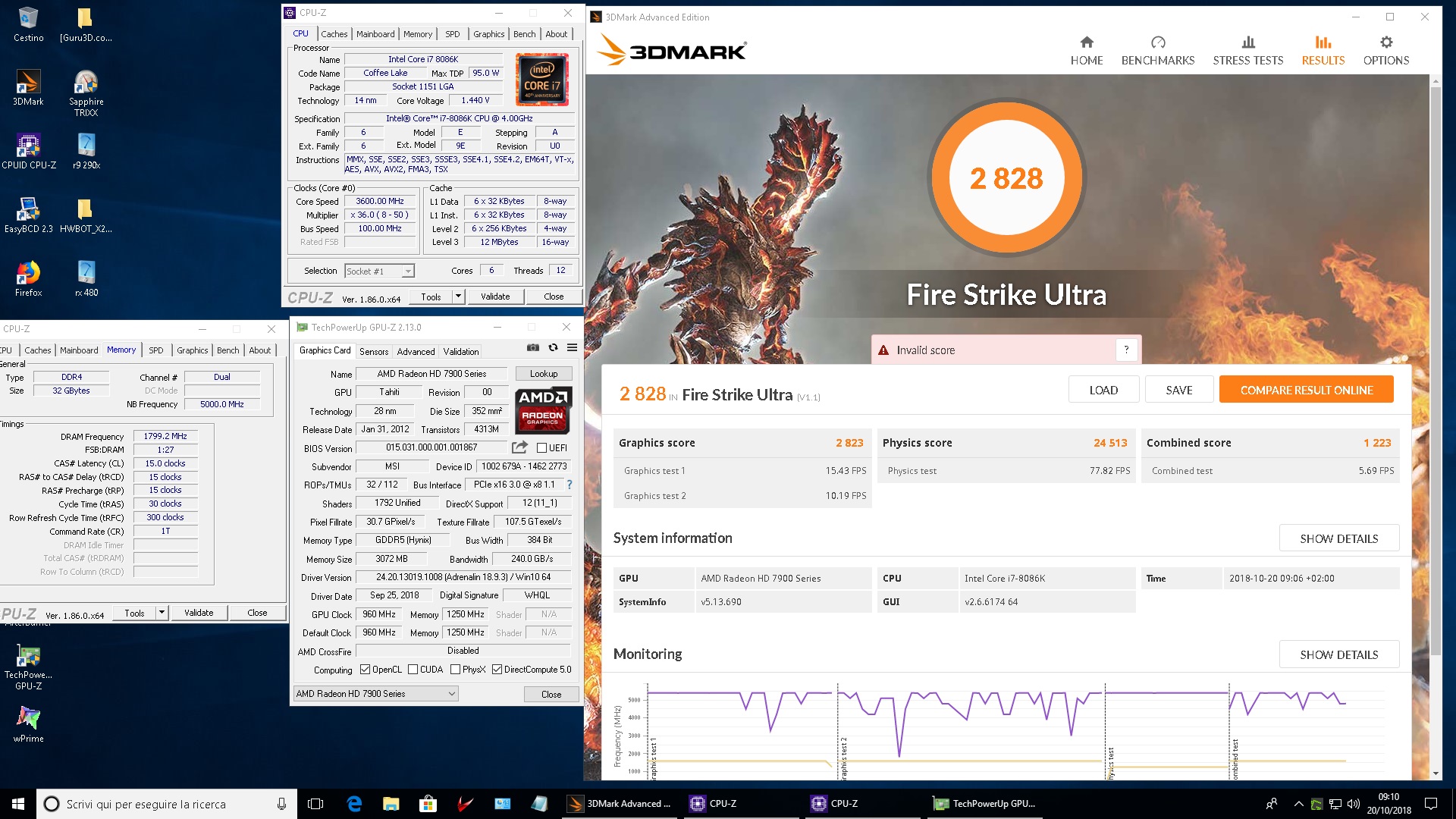Open Cestino recycle bin desktop icon
This screenshot has height=819, width=1456.
[28, 24]
